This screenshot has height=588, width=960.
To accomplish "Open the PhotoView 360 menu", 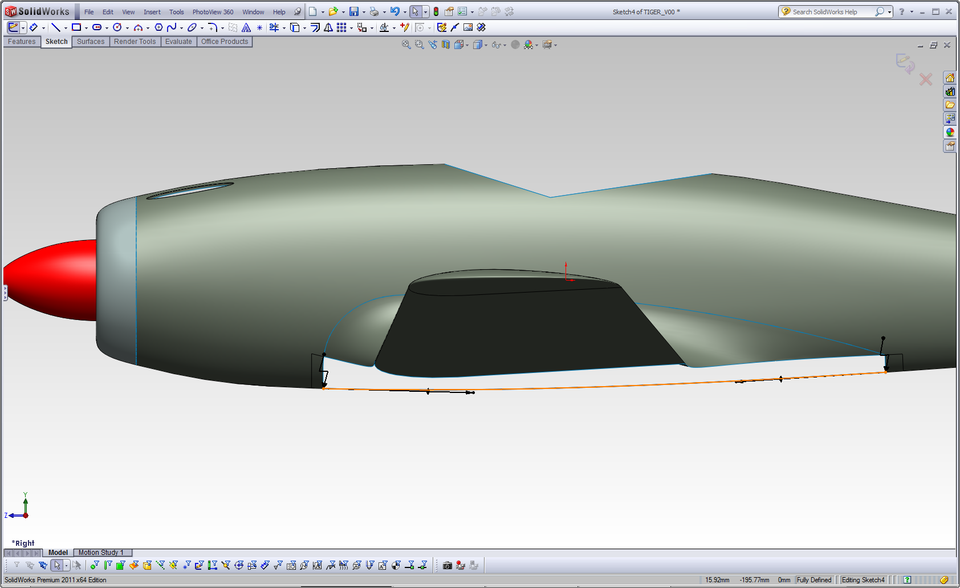I will tap(212, 11).
